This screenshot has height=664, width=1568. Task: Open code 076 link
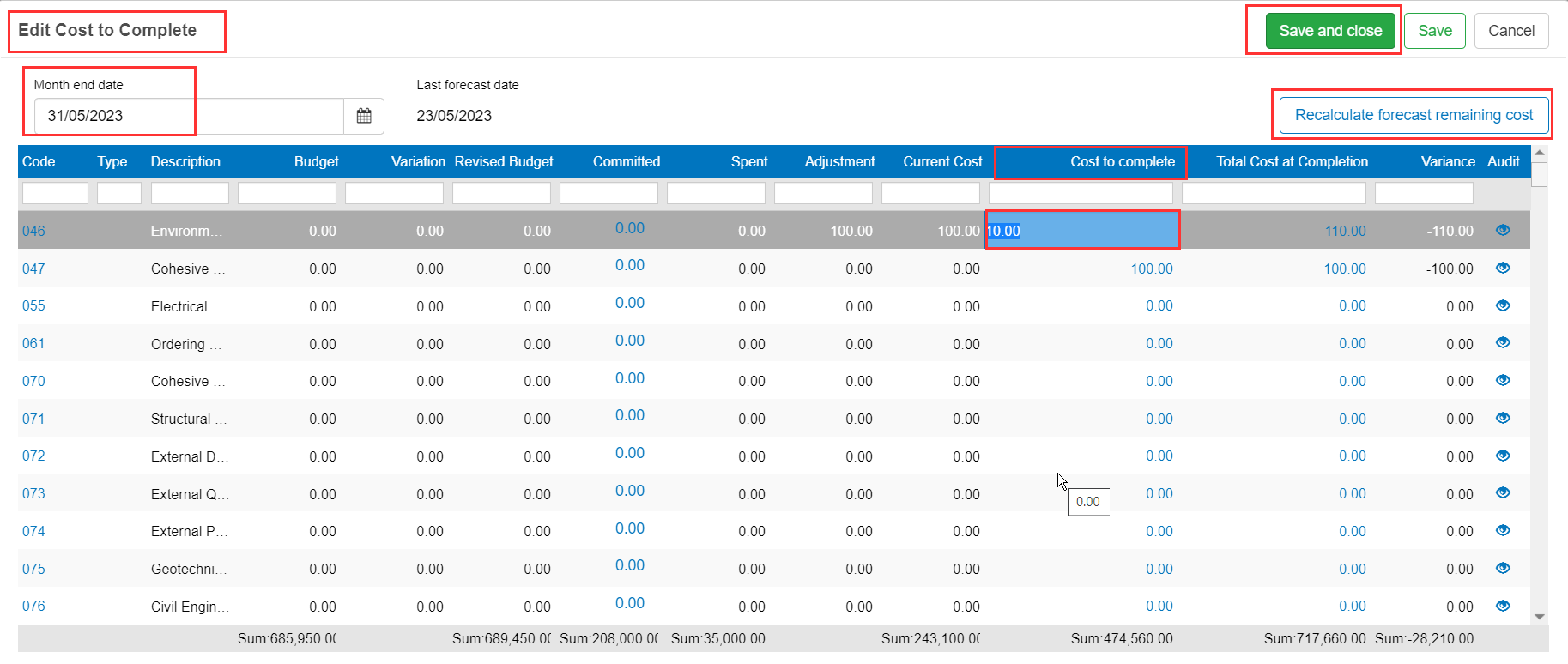pyautogui.click(x=33, y=606)
